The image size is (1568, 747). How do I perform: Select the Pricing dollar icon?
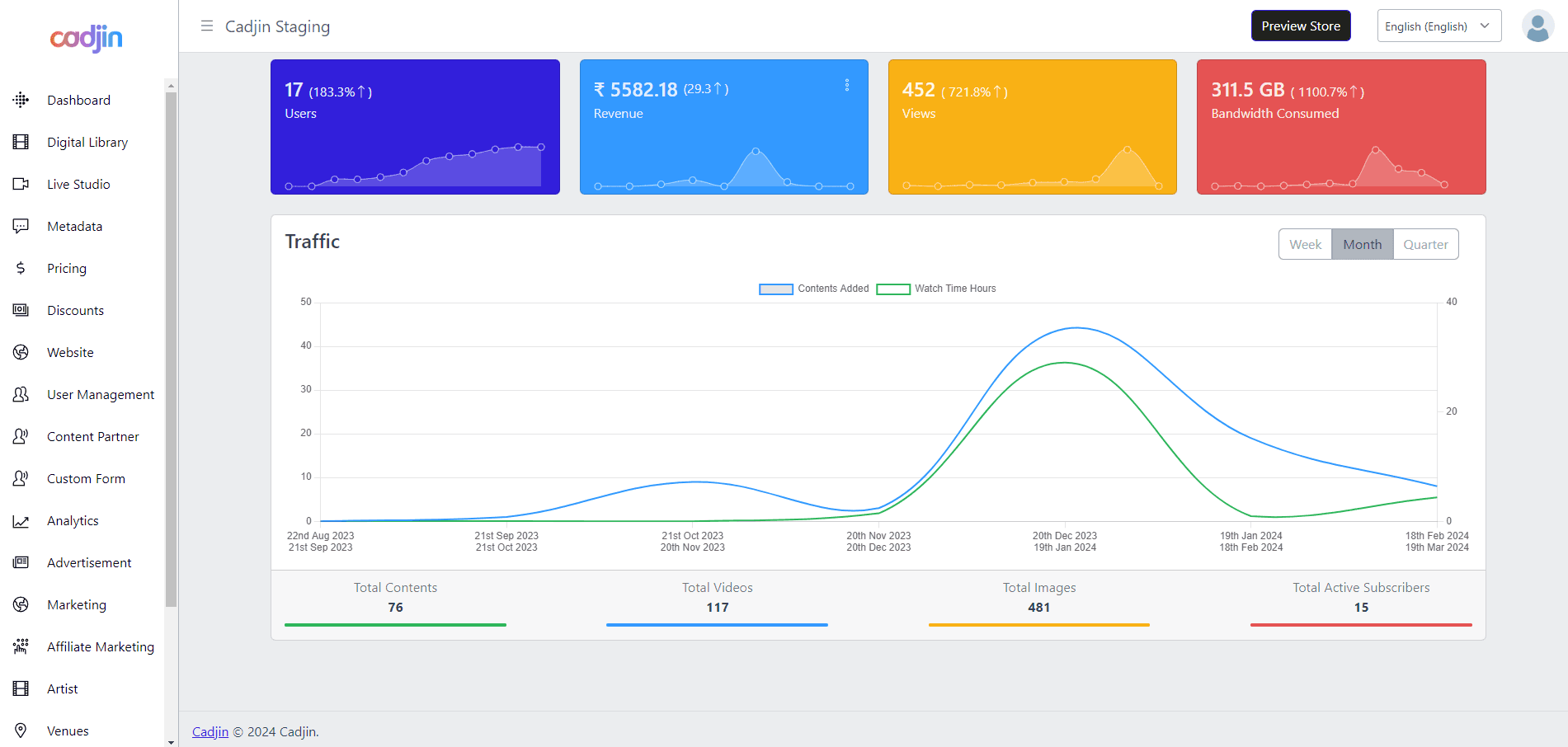[x=21, y=268]
